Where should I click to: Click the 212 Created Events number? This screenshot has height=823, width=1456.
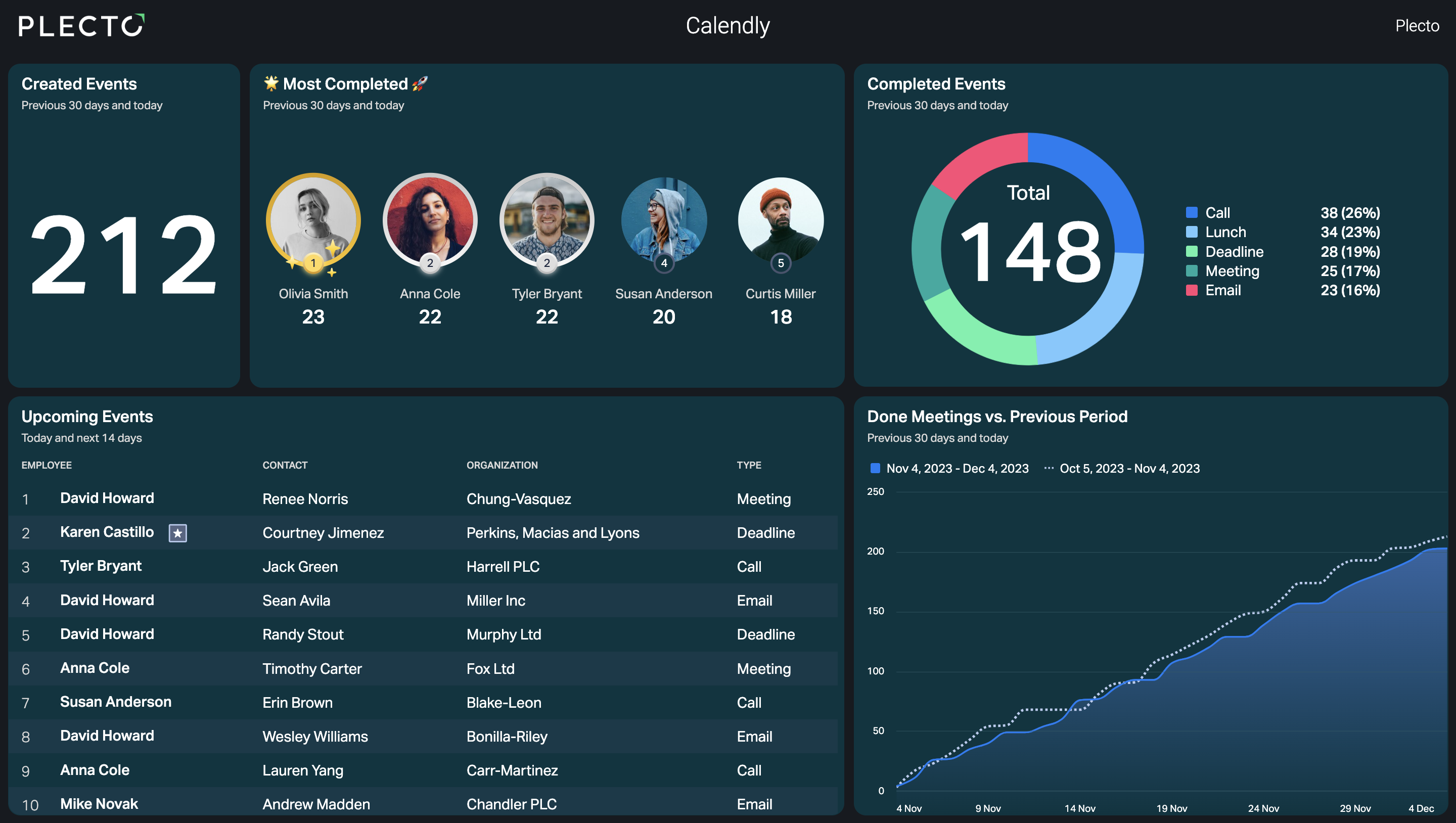pos(124,254)
